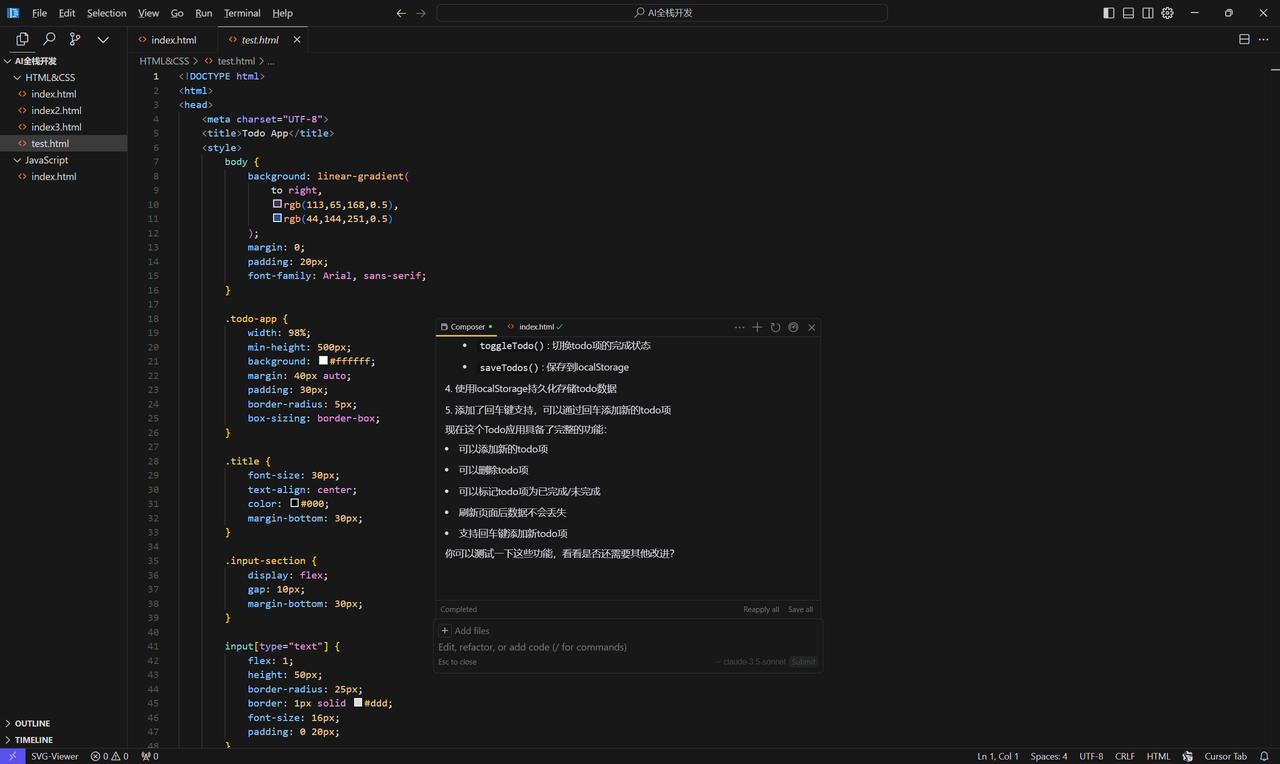Open the Help menu
Screen dimensions: 1280x764
pyautogui.click(x=283, y=13)
